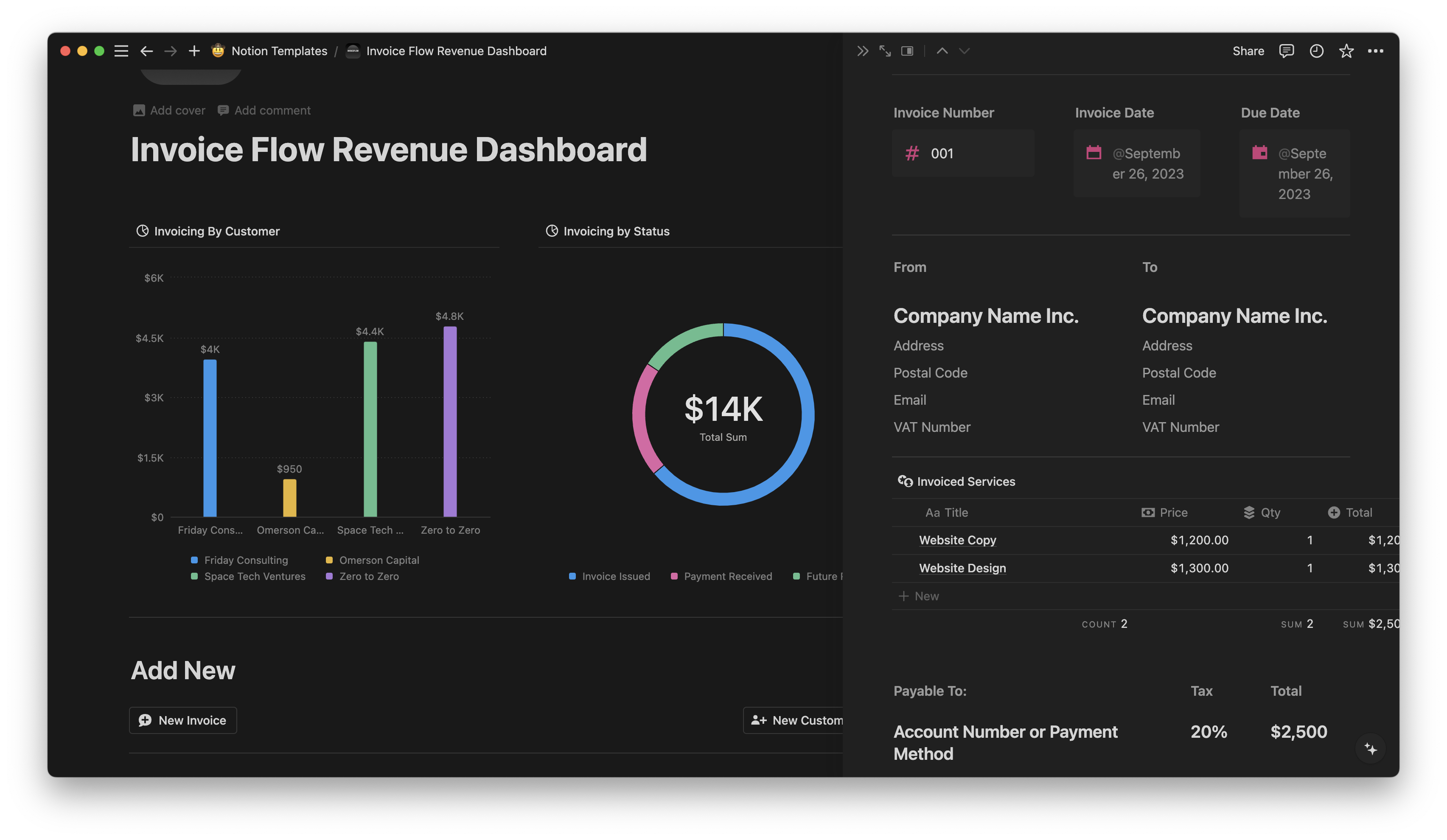Click the add new page plus icon

194,51
